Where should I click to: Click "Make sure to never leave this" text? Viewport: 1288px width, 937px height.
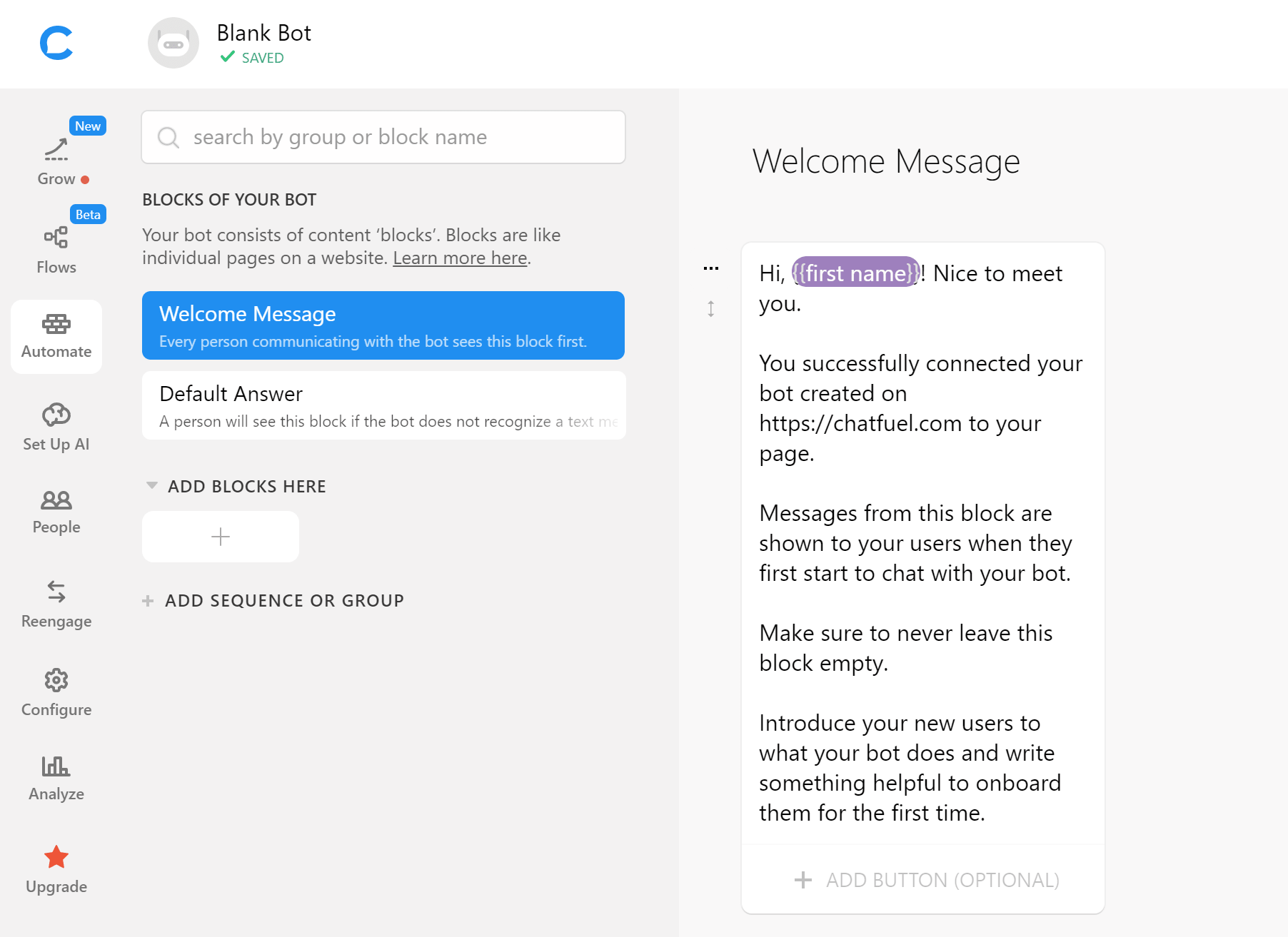click(x=906, y=633)
